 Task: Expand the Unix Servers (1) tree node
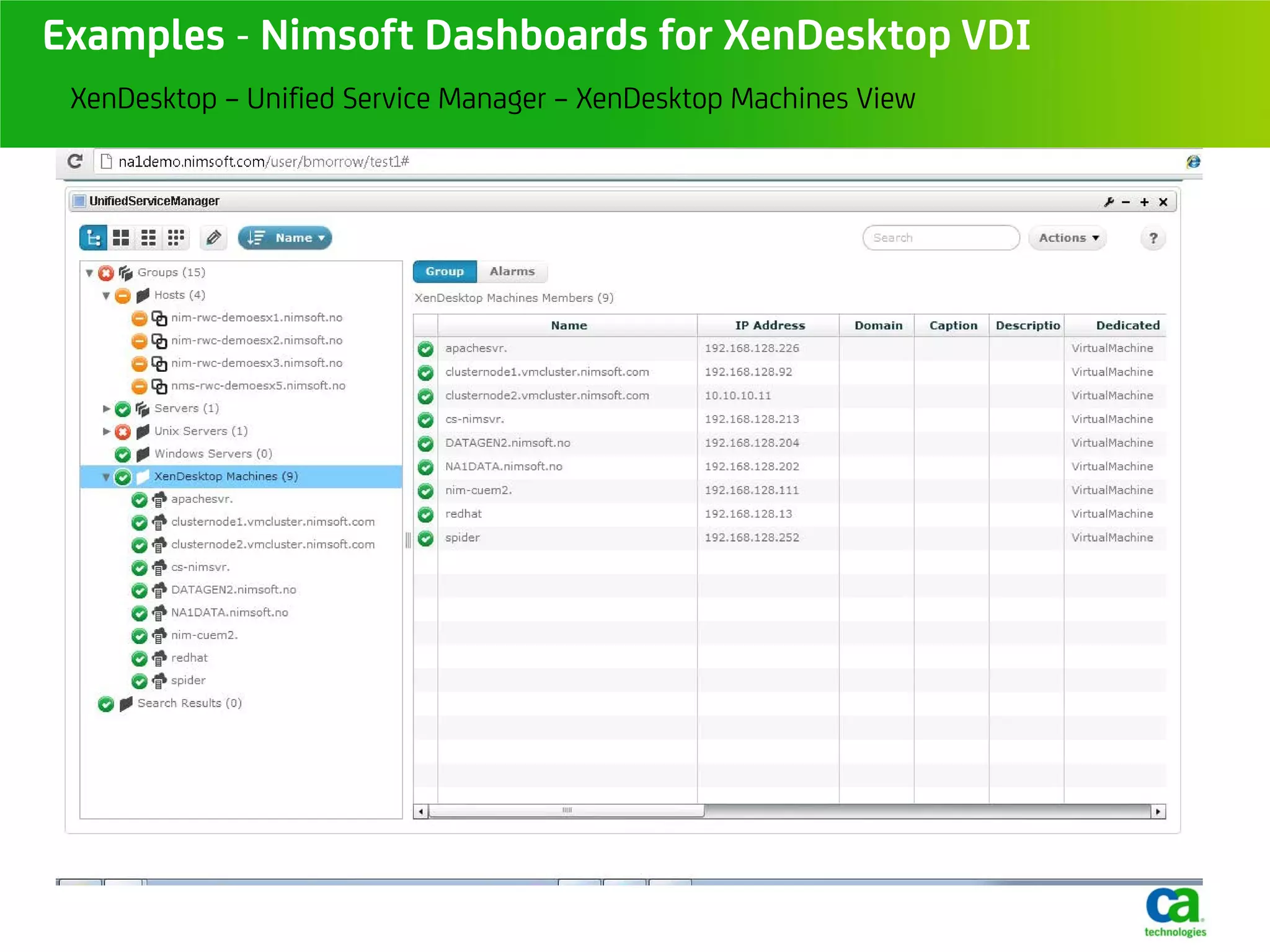pyautogui.click(x=106, y=431)
